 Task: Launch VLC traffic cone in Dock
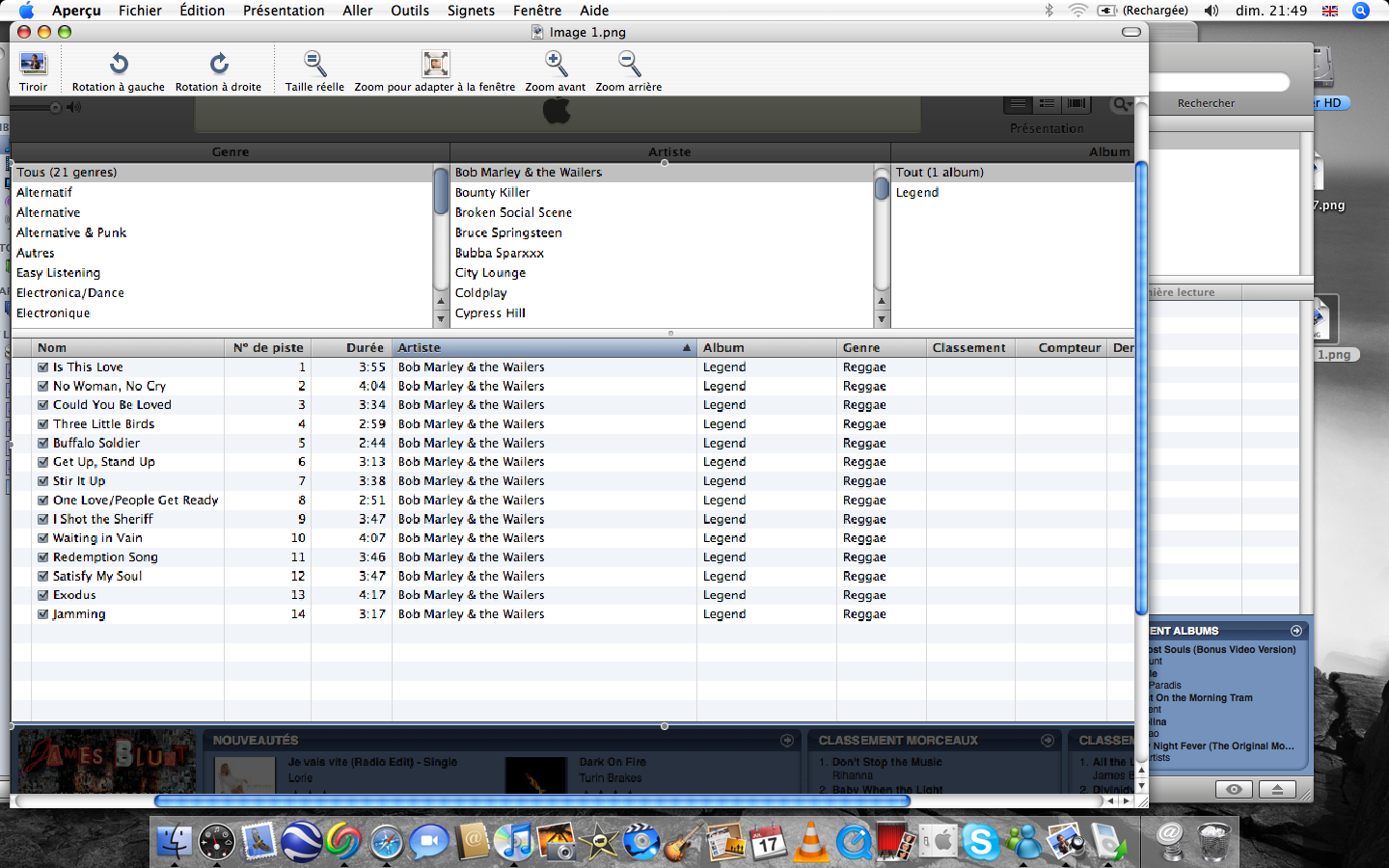tap(810, 842)
